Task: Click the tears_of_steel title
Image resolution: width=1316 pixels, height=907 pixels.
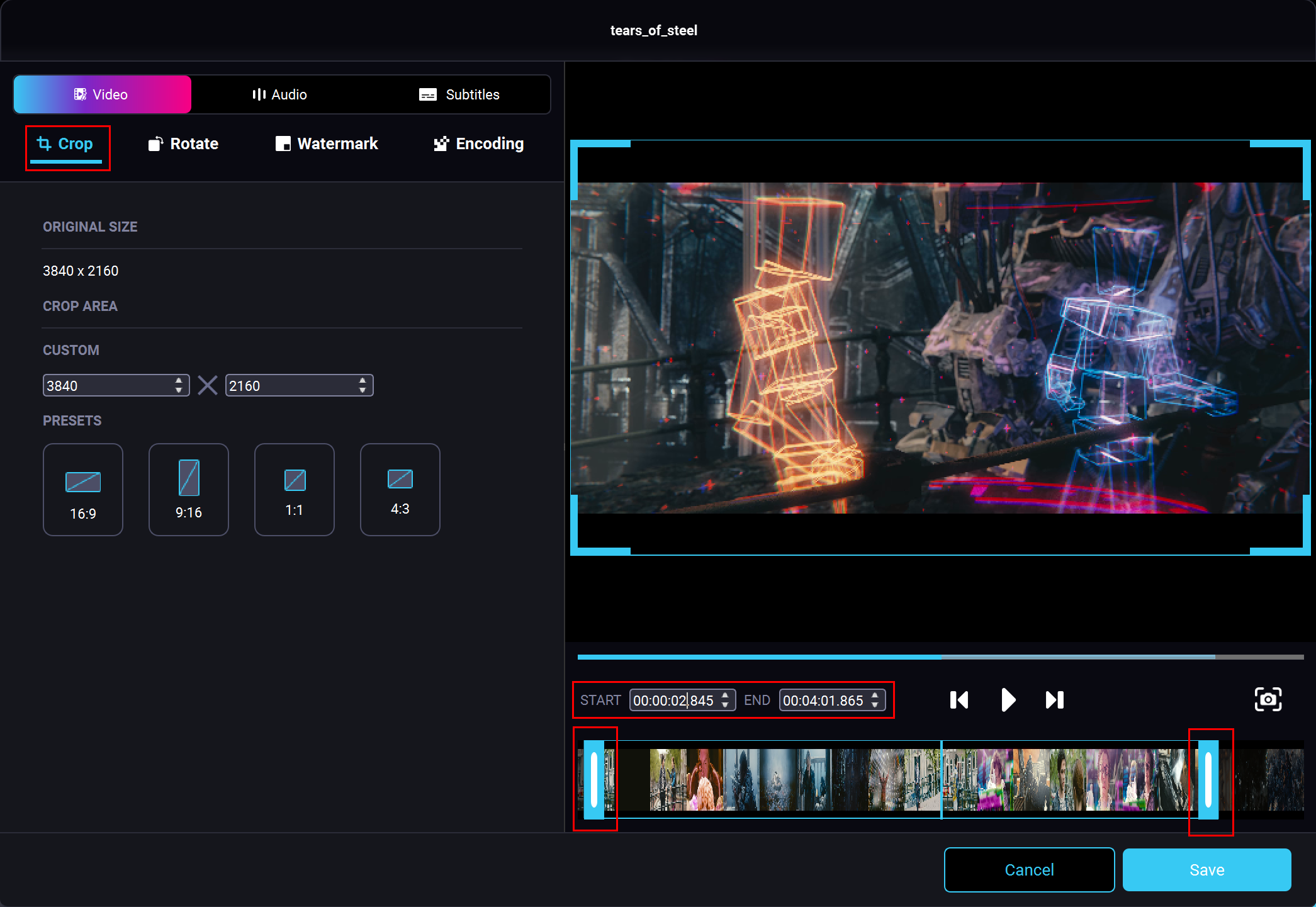Action: pos(654,30)
